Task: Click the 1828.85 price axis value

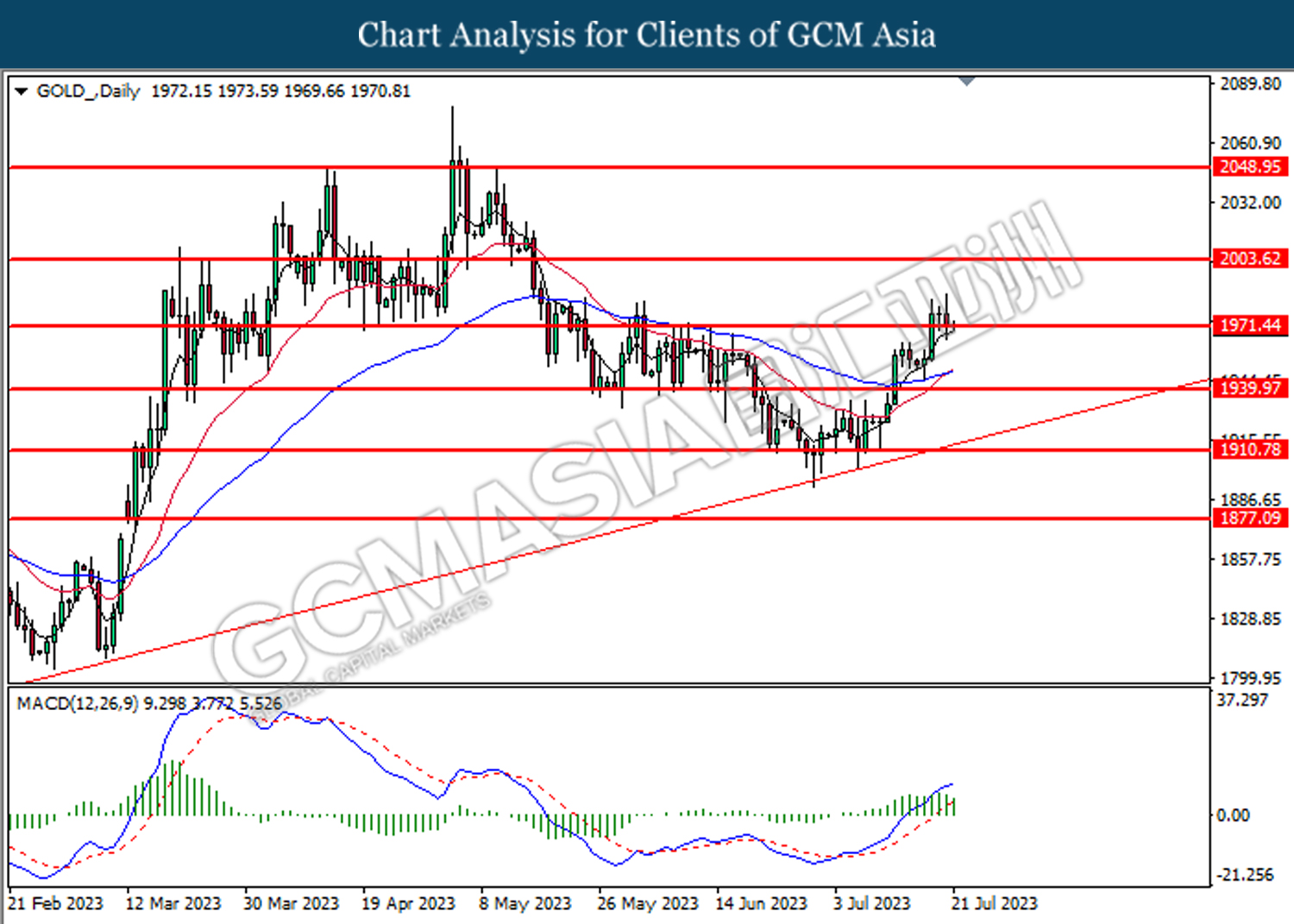Action: [x=1250, y=619]
